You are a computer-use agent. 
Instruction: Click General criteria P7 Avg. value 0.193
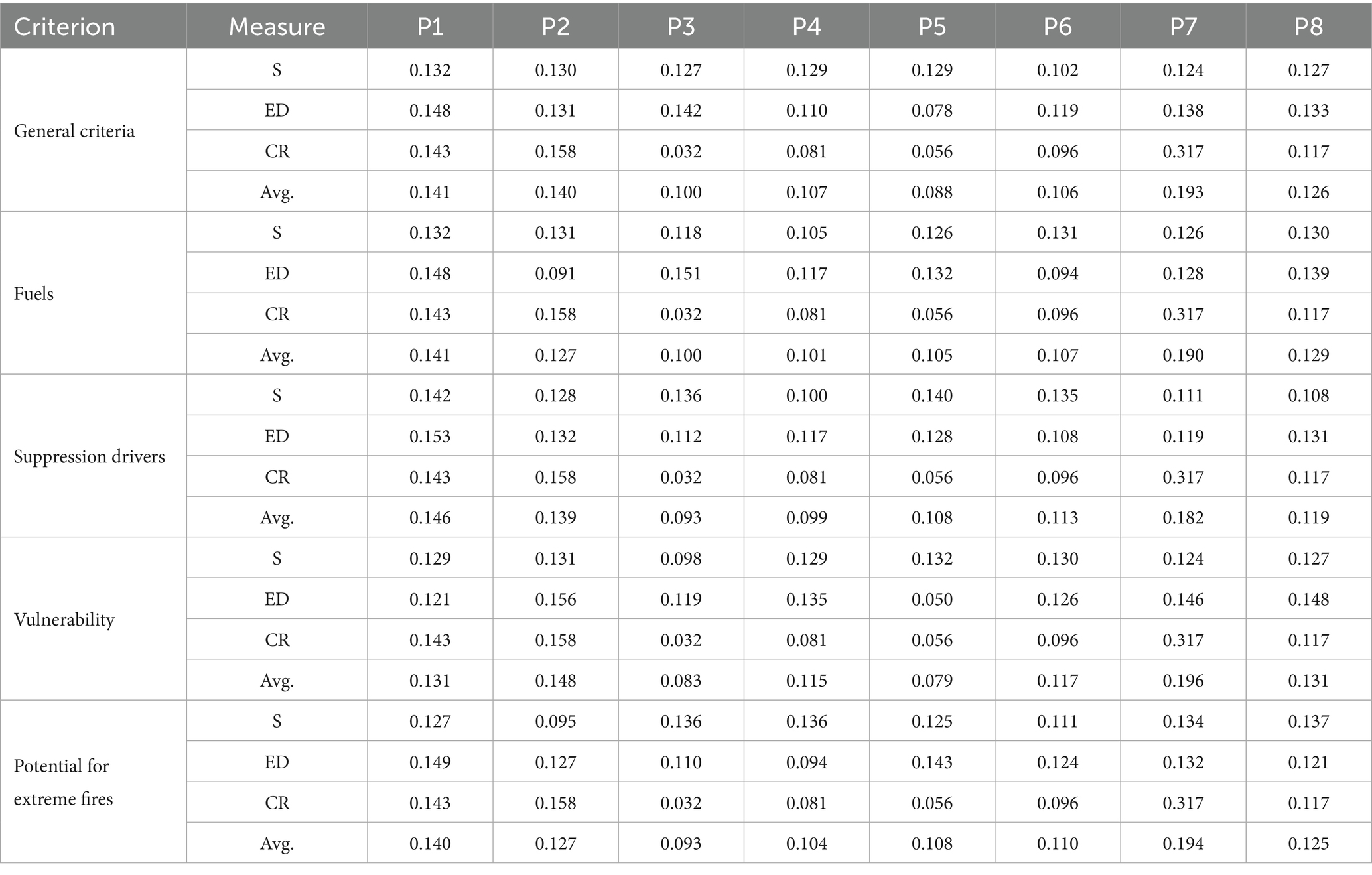pos(1183,192)
